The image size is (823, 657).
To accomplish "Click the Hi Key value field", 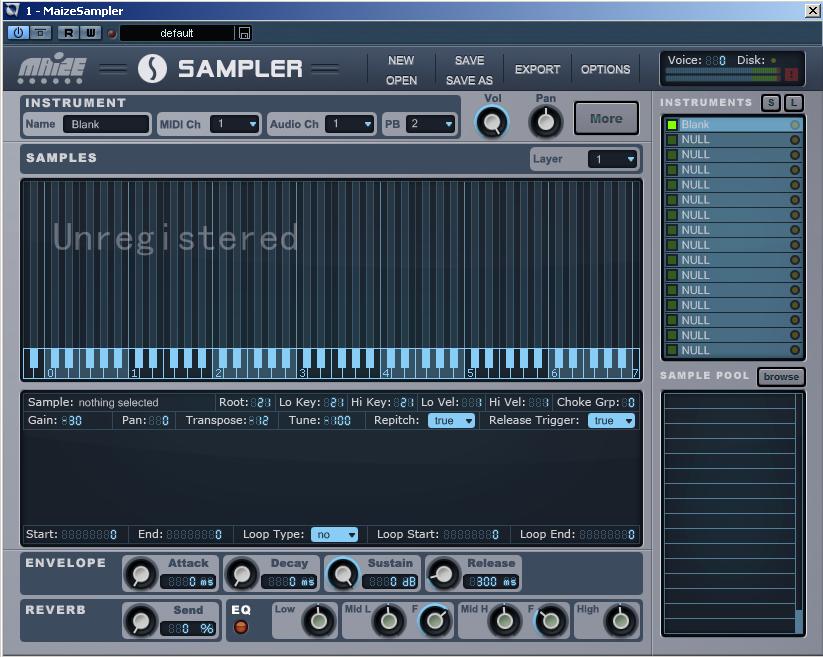I will point(404,402).
